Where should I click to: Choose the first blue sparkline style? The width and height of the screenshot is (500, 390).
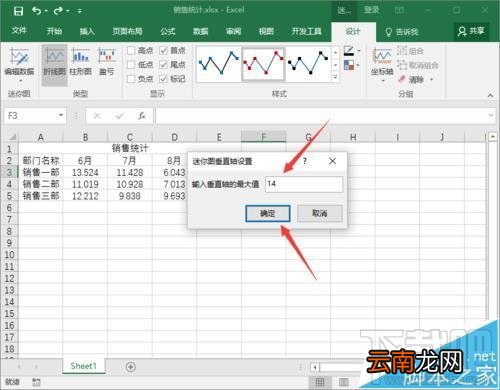(219, 63)
